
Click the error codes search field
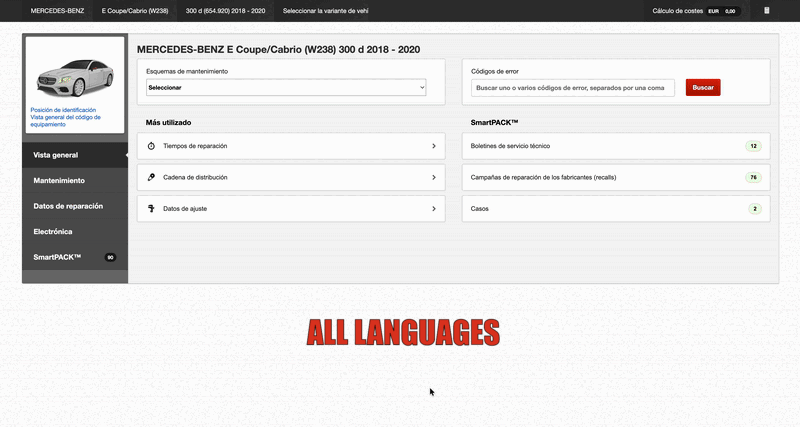coord(573,88)
